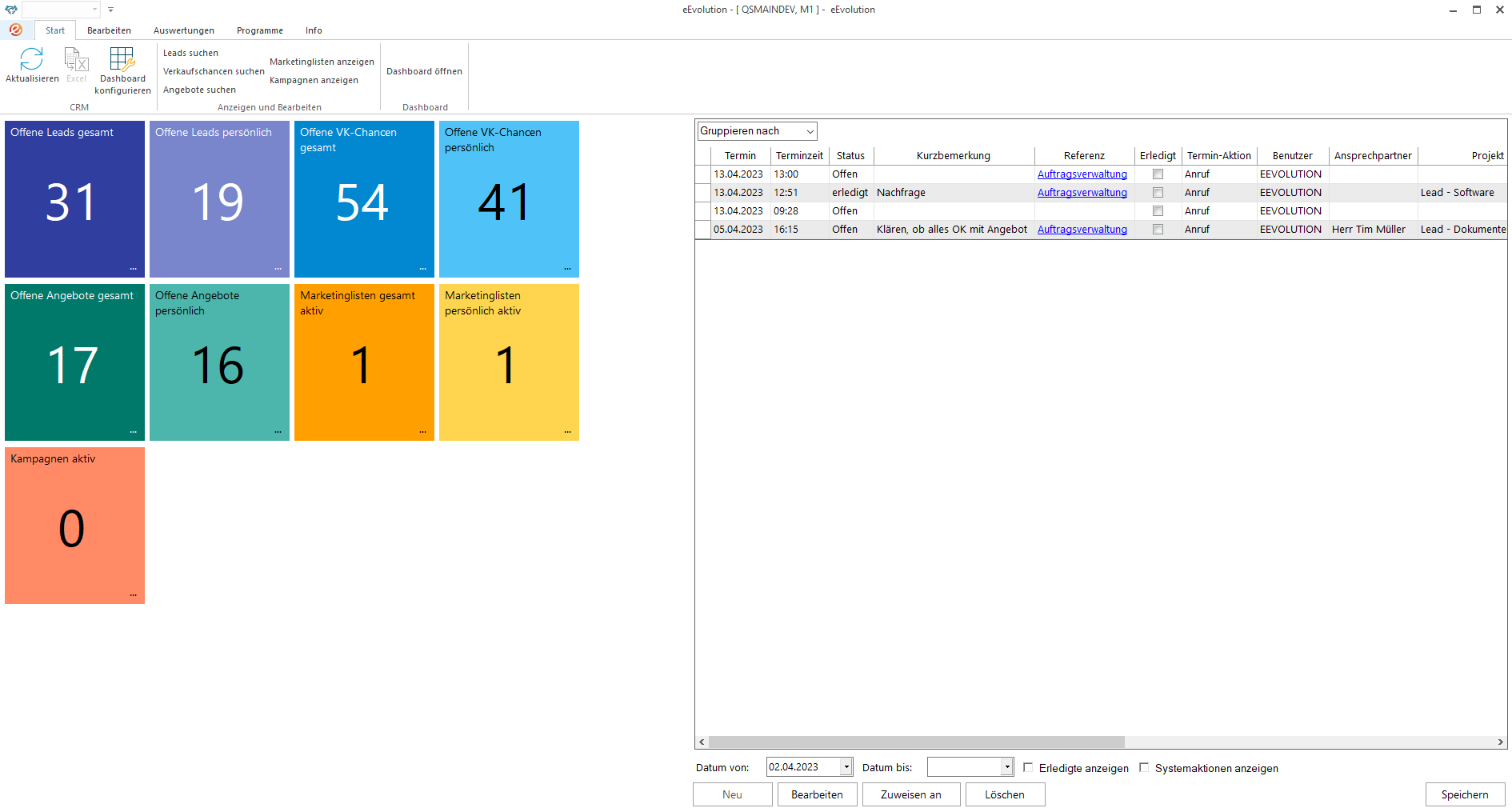Open the ellipsis on Marketinglisten gesamt aktiv tile

click(422, 432)
